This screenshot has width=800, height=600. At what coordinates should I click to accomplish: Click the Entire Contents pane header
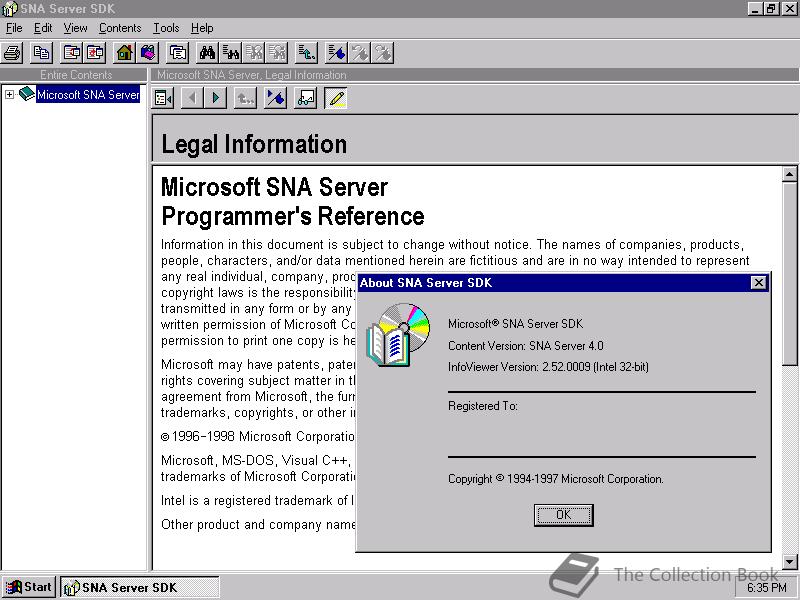[x=74, y=74]
